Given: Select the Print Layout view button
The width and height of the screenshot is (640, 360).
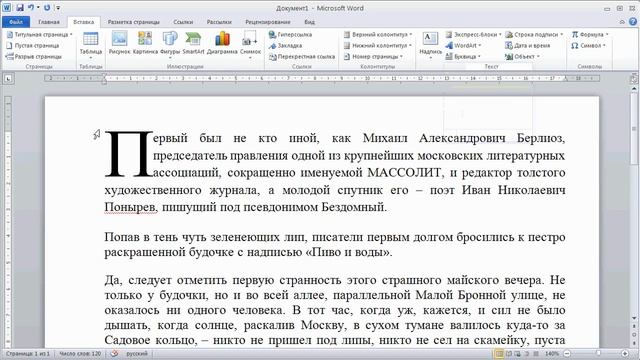Looking at the screenshot, I should click(499, 354).
